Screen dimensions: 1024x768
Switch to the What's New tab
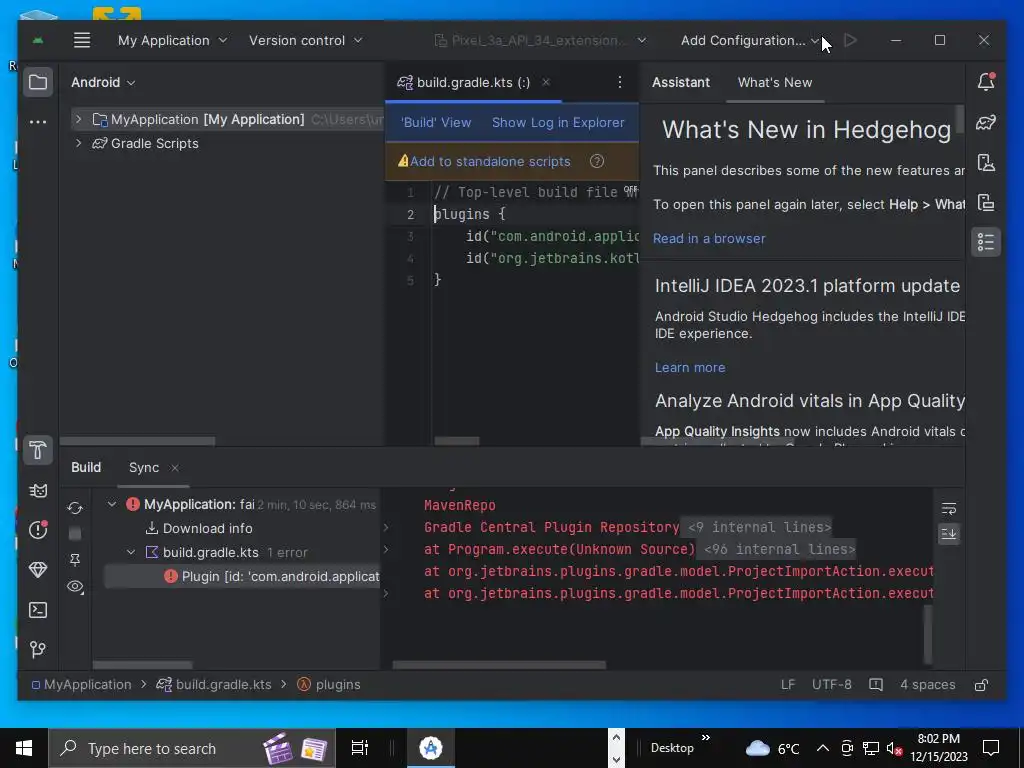pos(775,82)
